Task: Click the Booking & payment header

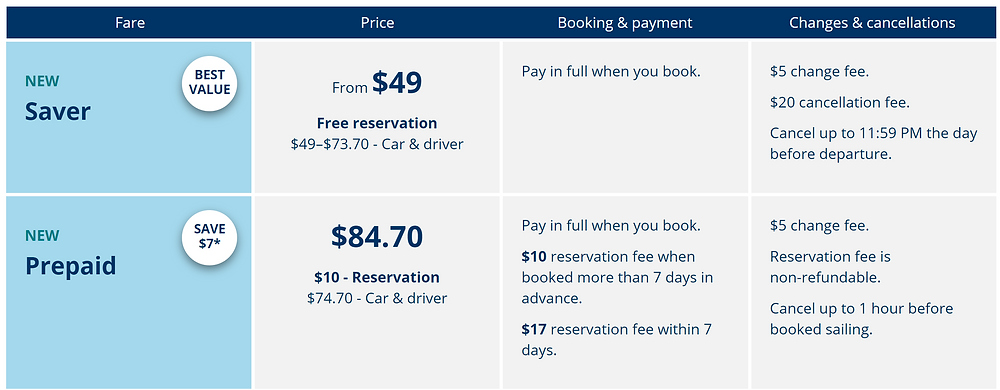Action: (625, 23)
